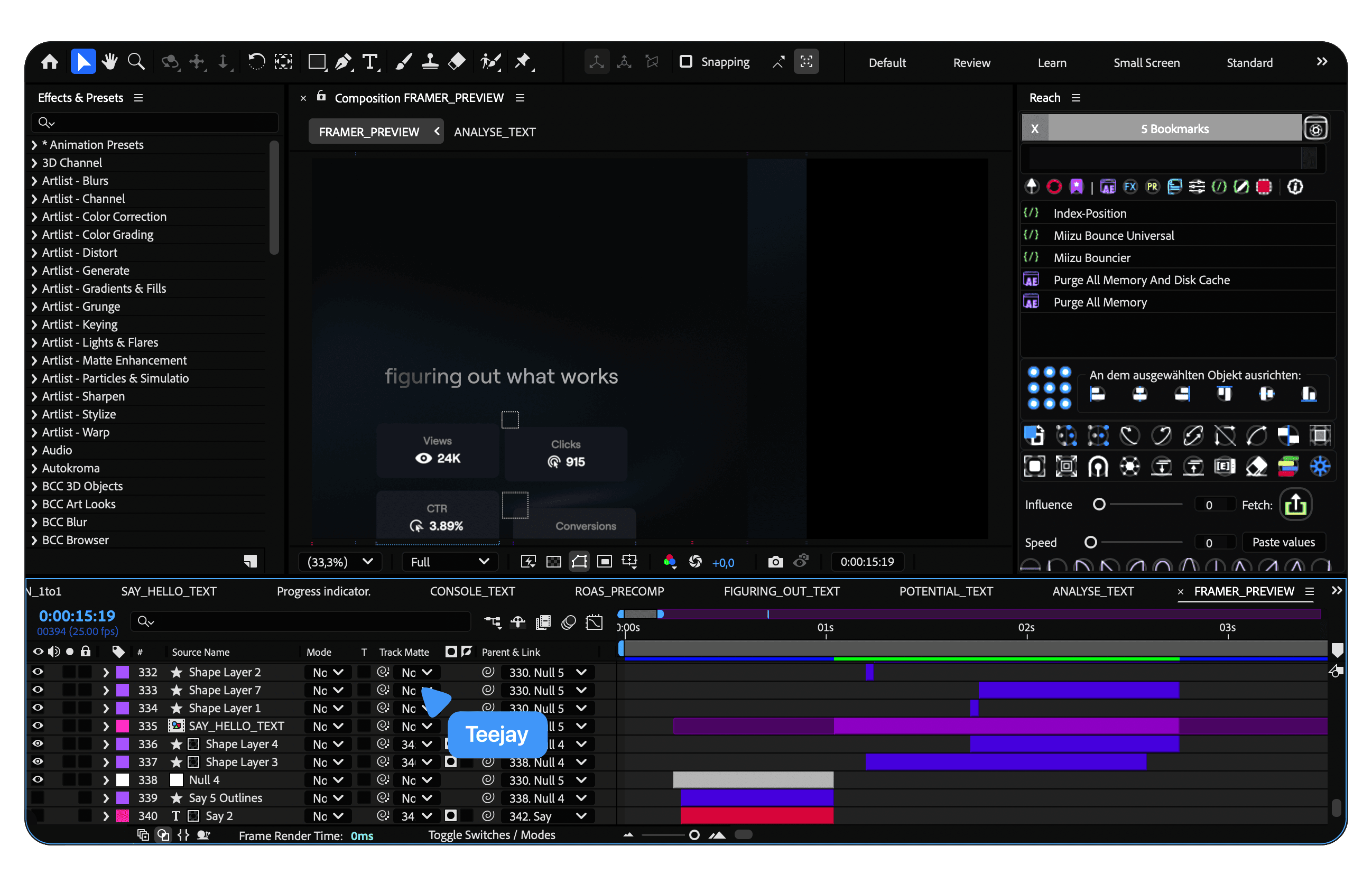Switch to the ROAS_PRECOMP timeline tab
This screenshot has width=1372, height=874.
click(x=619, y=591)
